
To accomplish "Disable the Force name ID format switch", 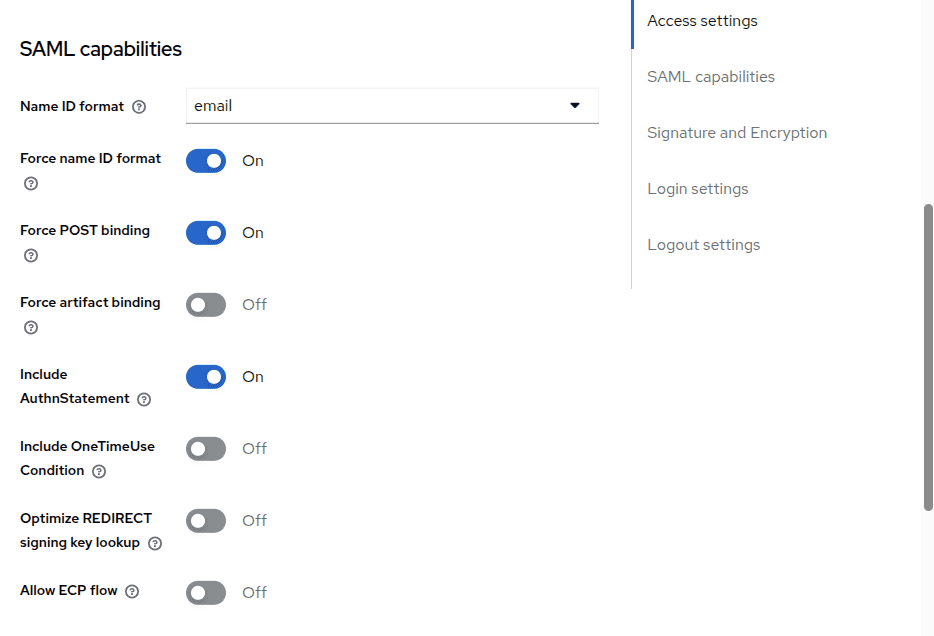I will point(206,161).
